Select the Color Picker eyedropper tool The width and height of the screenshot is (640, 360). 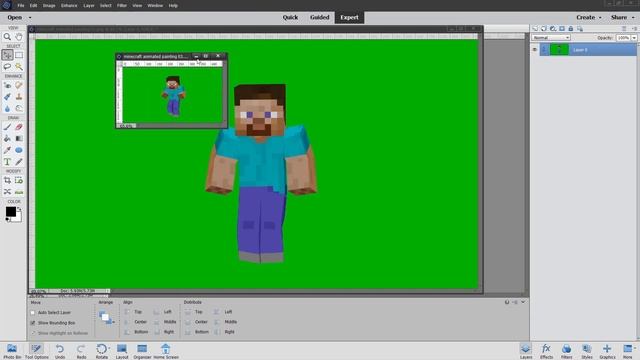(x=7, y=150)
